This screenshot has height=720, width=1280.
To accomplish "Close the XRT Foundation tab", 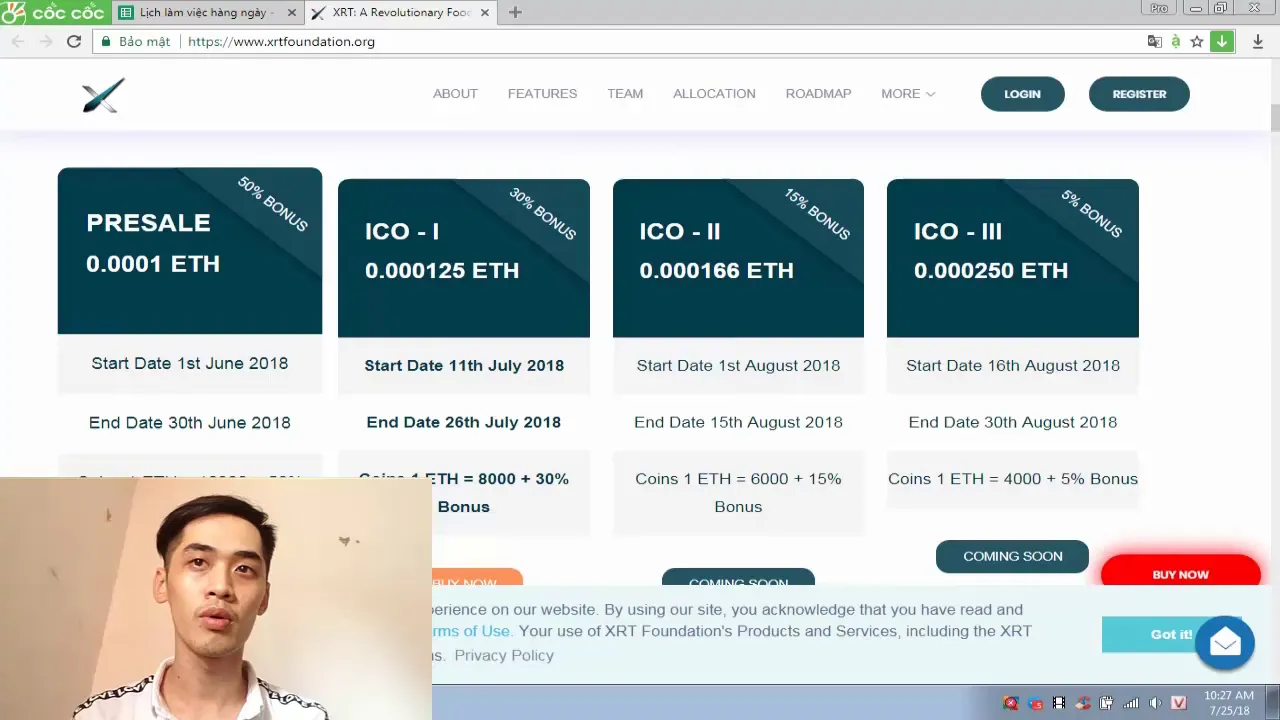I will click(x=486, y=13).
